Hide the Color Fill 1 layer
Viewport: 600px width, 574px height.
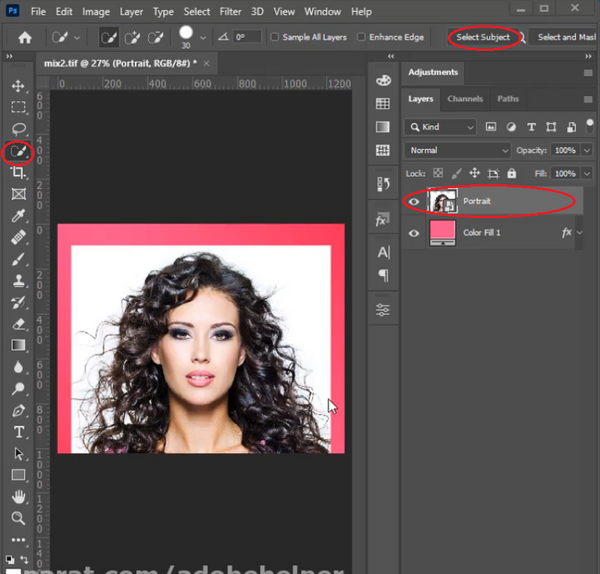414,233
